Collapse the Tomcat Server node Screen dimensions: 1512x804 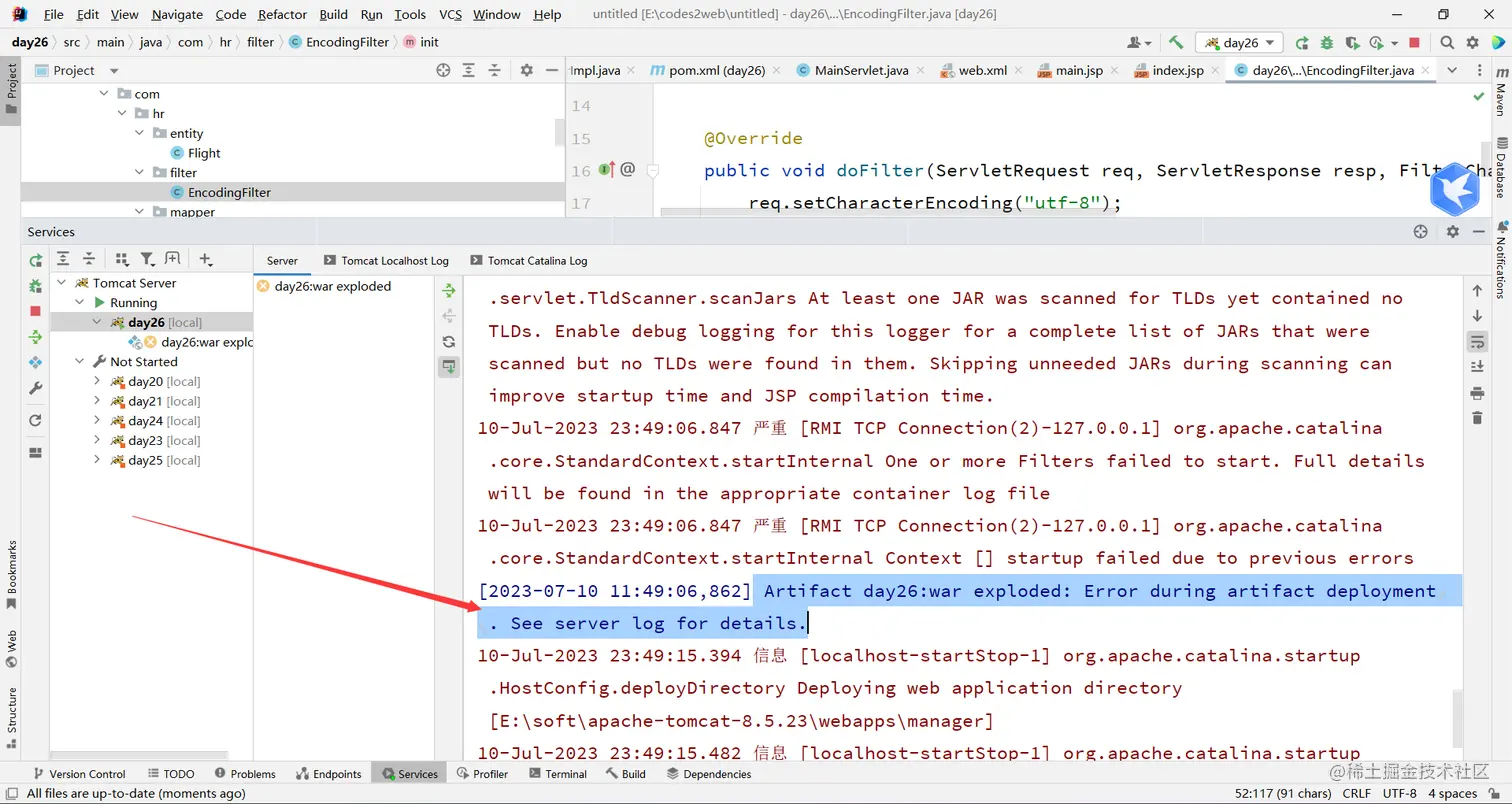point(62,283)
